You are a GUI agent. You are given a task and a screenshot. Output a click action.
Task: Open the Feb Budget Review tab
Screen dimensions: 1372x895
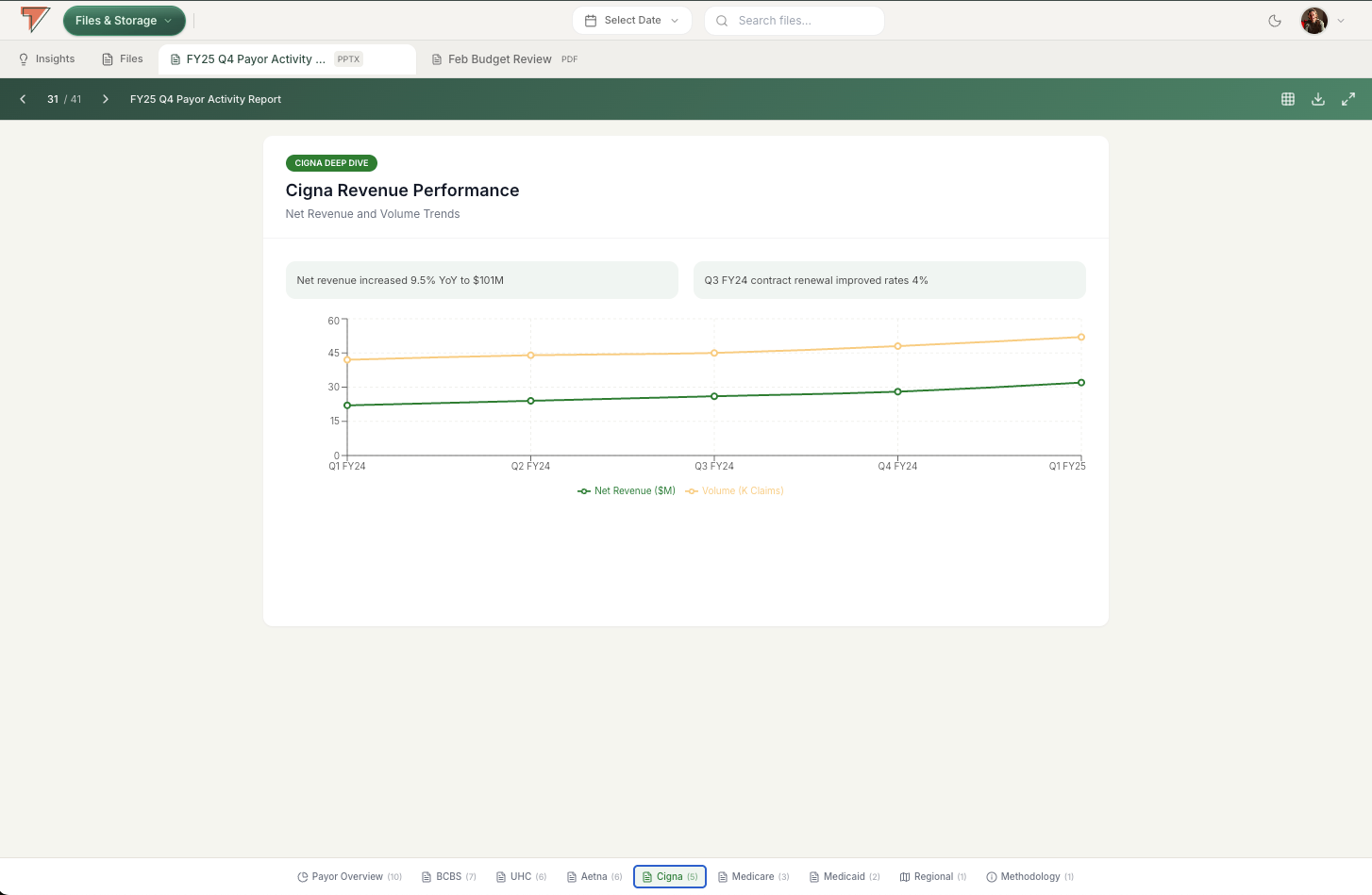[x=505, y=59]
